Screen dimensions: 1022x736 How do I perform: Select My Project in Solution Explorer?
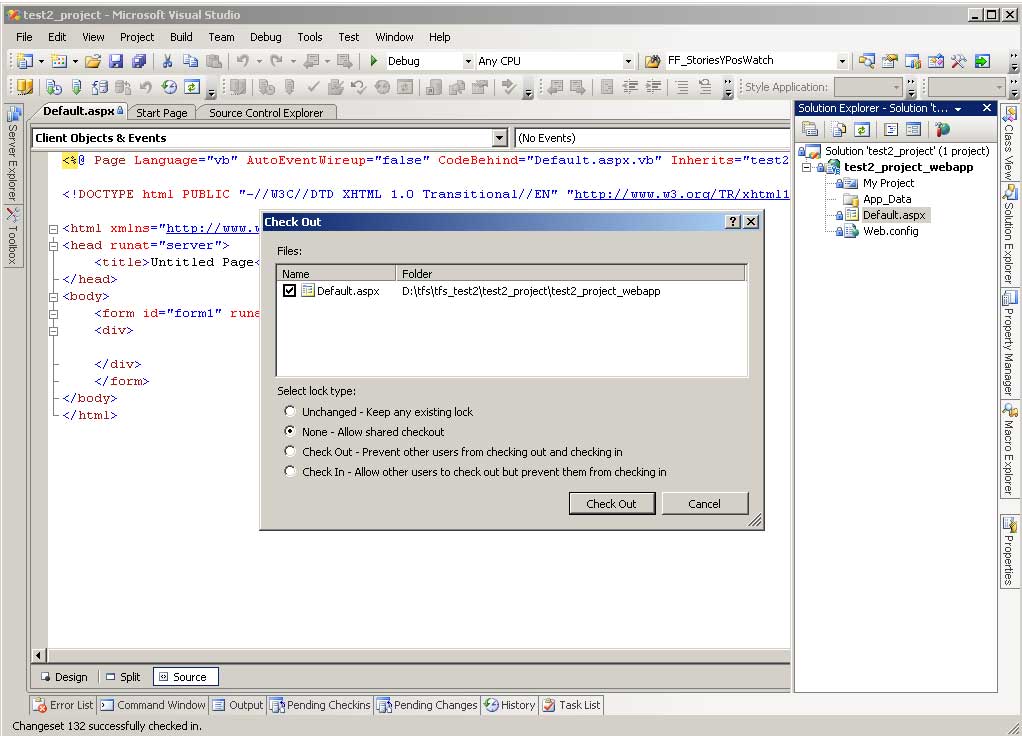[x=888, y=183]
